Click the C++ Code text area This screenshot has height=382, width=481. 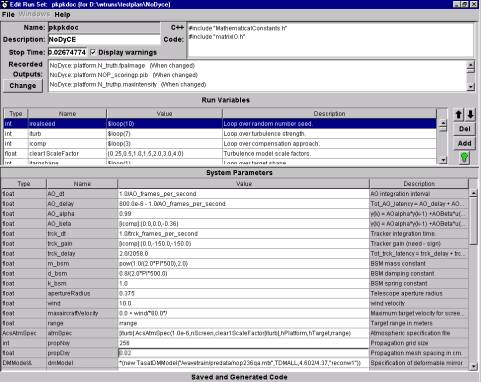coord(330,39)
